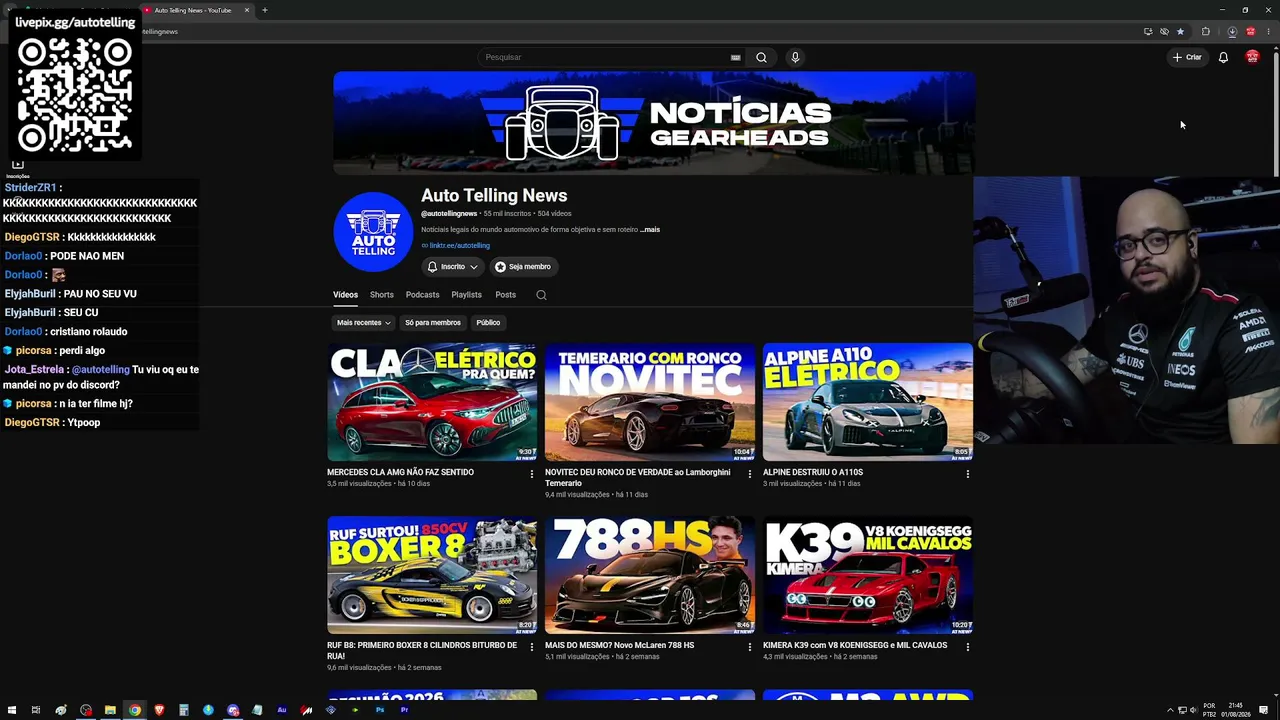This screenshot has width=1280, height=720.
Task: Open the Windows notification center icon
Action: click(1264, 710)
